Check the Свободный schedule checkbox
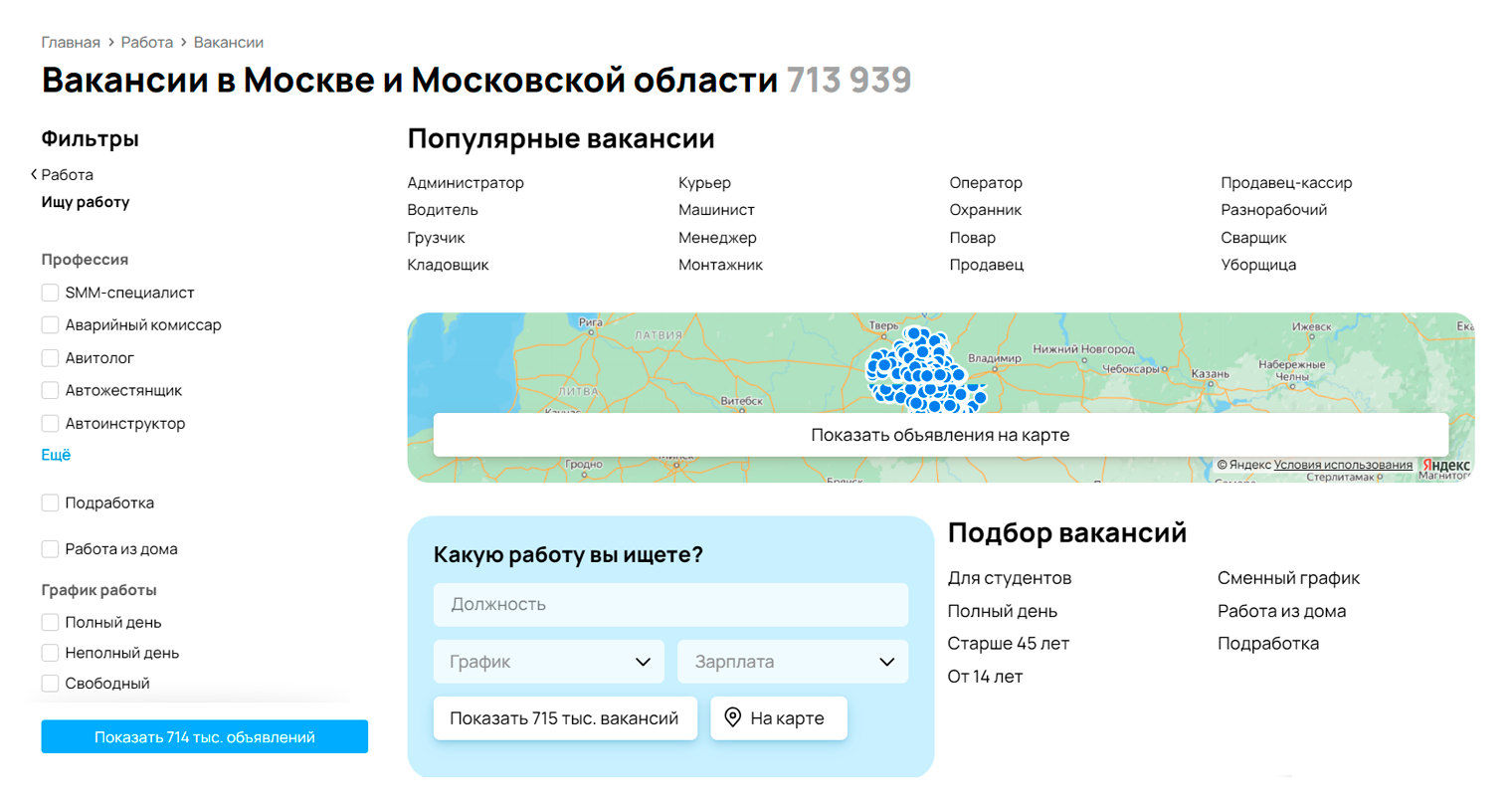1512x805 pixels. [x=50, y=684]
